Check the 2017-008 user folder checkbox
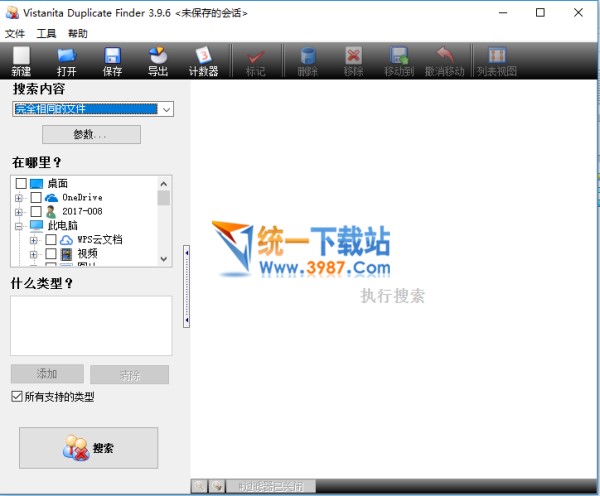The height and width of the screenshot is (496, 600). pyautogui.click(x=36, y=212)
